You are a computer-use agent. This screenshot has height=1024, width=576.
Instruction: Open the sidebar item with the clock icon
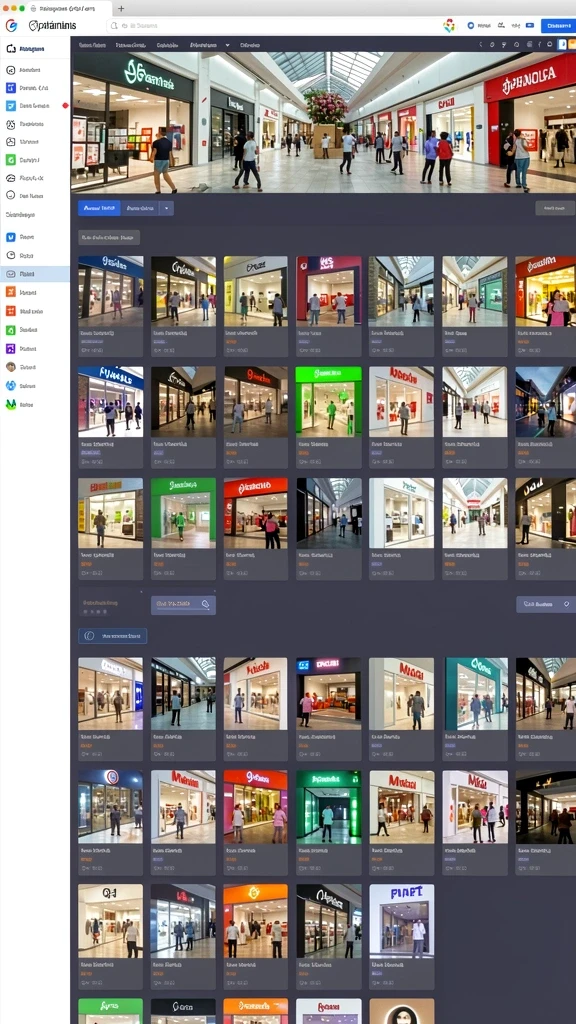click(35, 256)
